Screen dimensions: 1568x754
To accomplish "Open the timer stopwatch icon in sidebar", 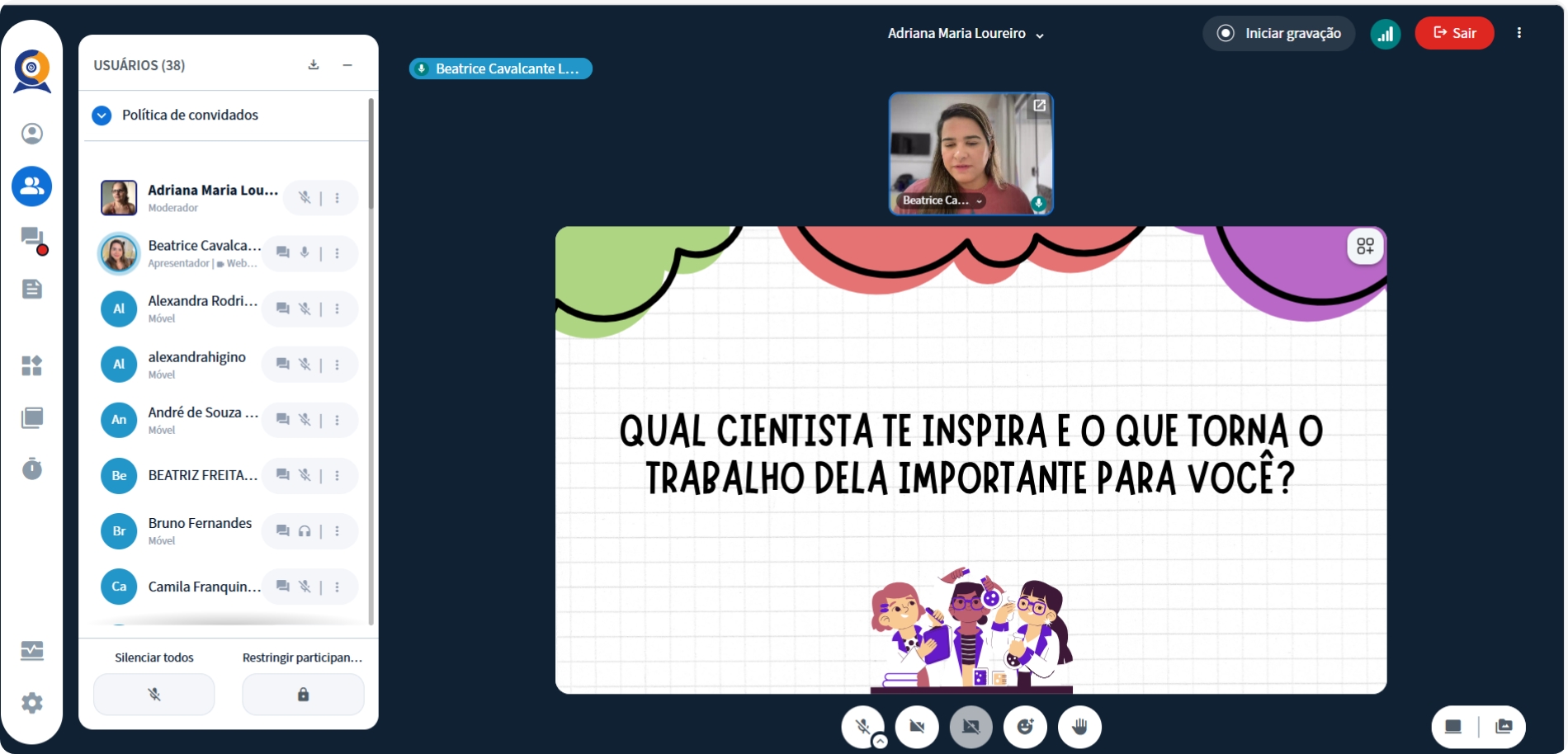I will pos(32,469).
